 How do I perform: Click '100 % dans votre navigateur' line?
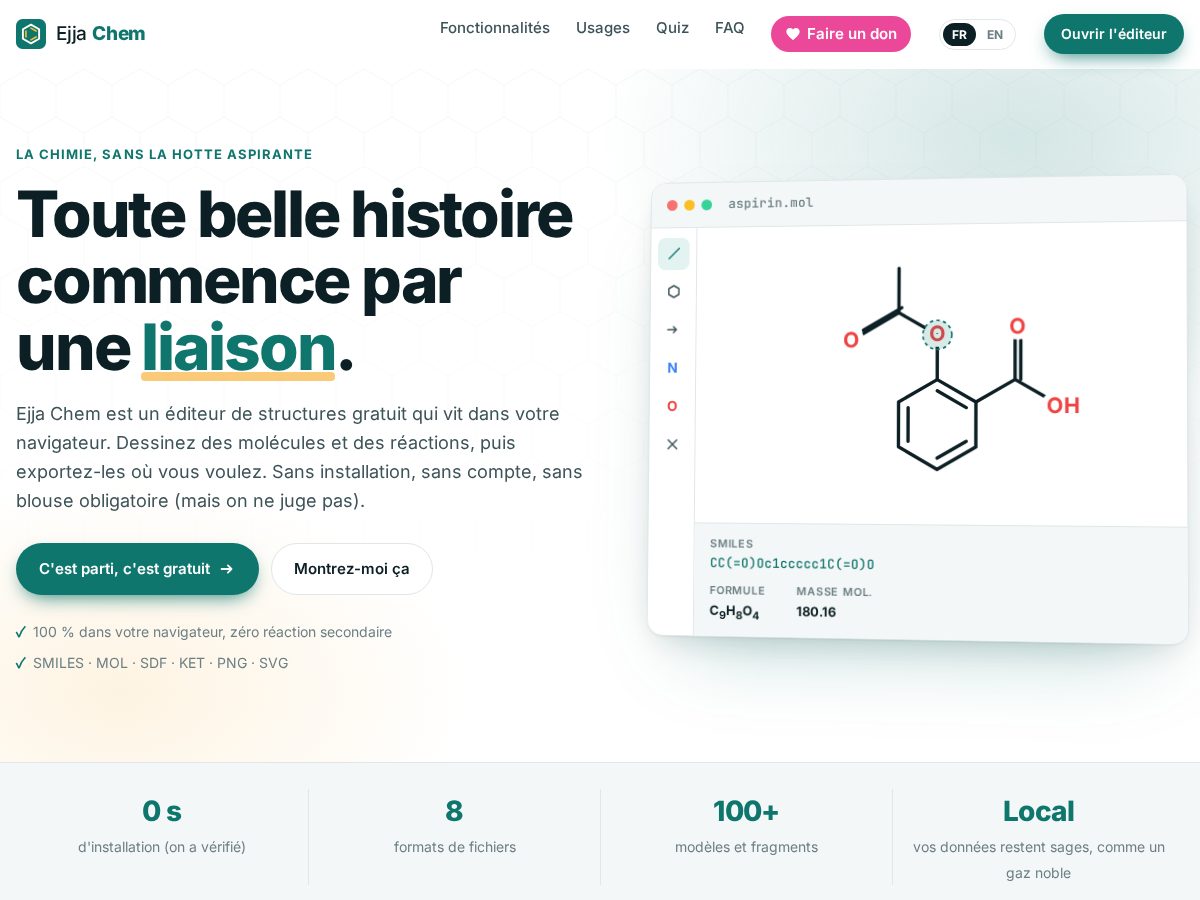[212, 632]
